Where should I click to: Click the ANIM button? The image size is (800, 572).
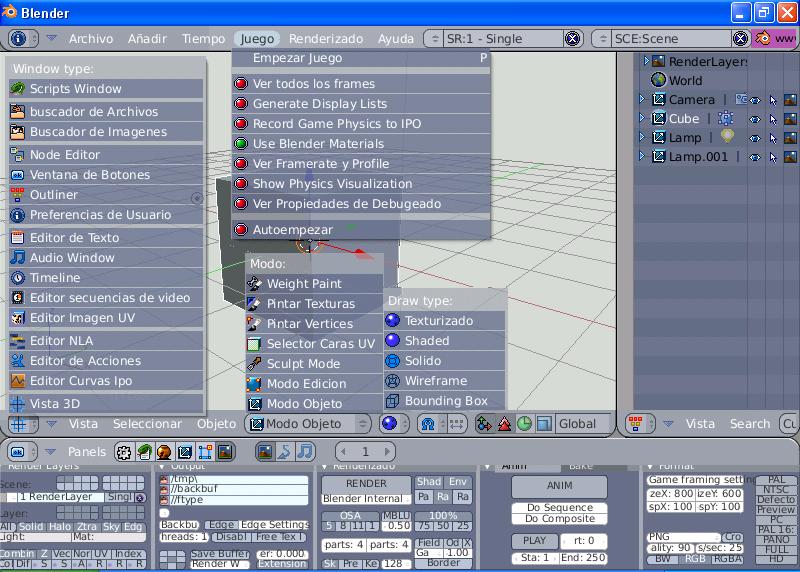[560, 486]
